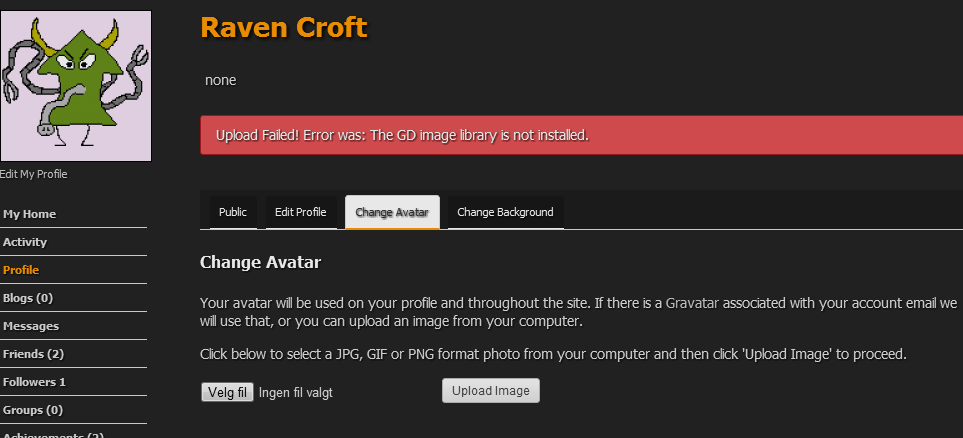Image resolution: width=963 pixels, height=438 pixels.
Task: Open the Edit My Profile link
Action: pyautogui.click(x=34, y=174)
